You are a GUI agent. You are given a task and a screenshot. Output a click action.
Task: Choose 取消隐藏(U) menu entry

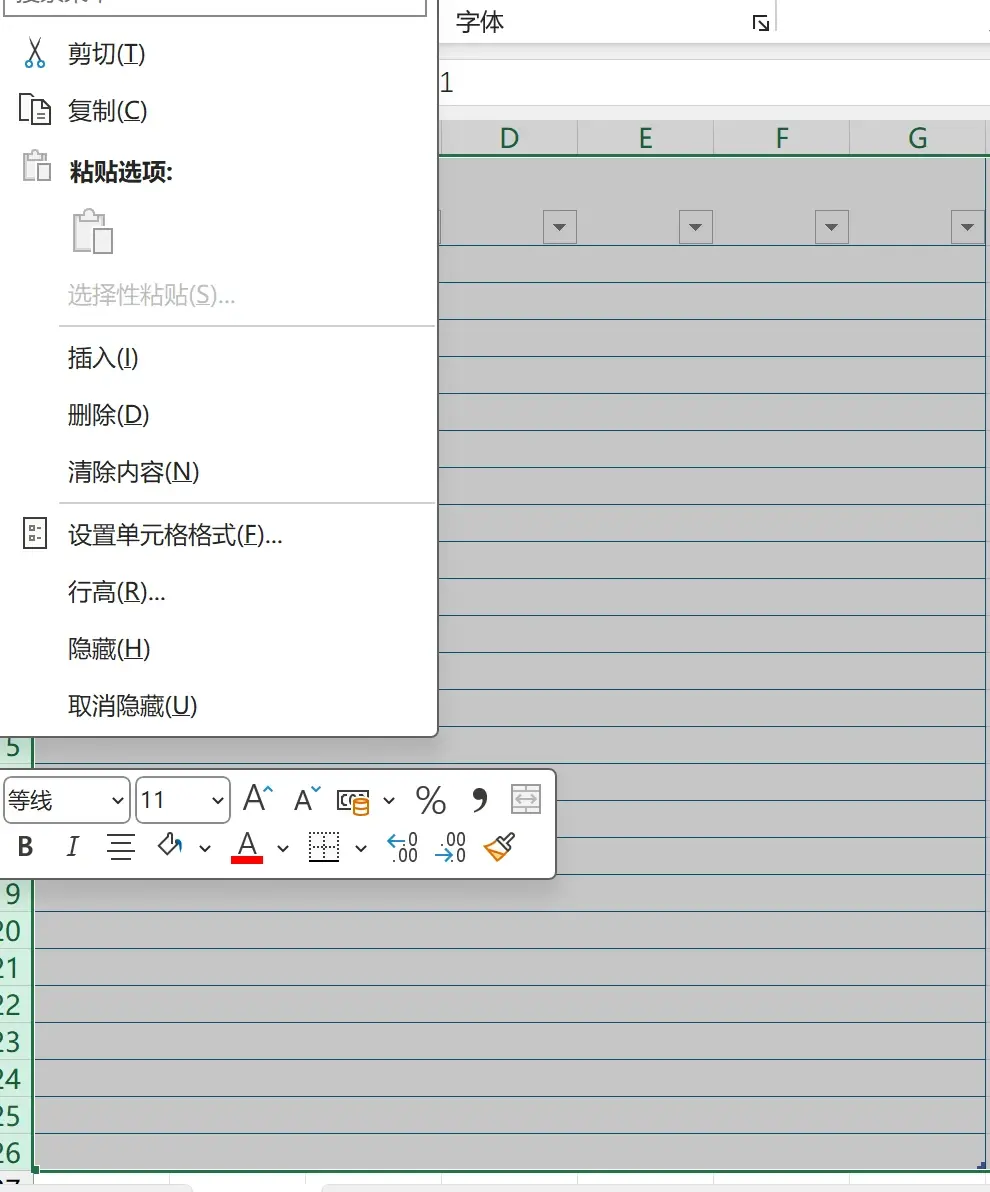132,706
